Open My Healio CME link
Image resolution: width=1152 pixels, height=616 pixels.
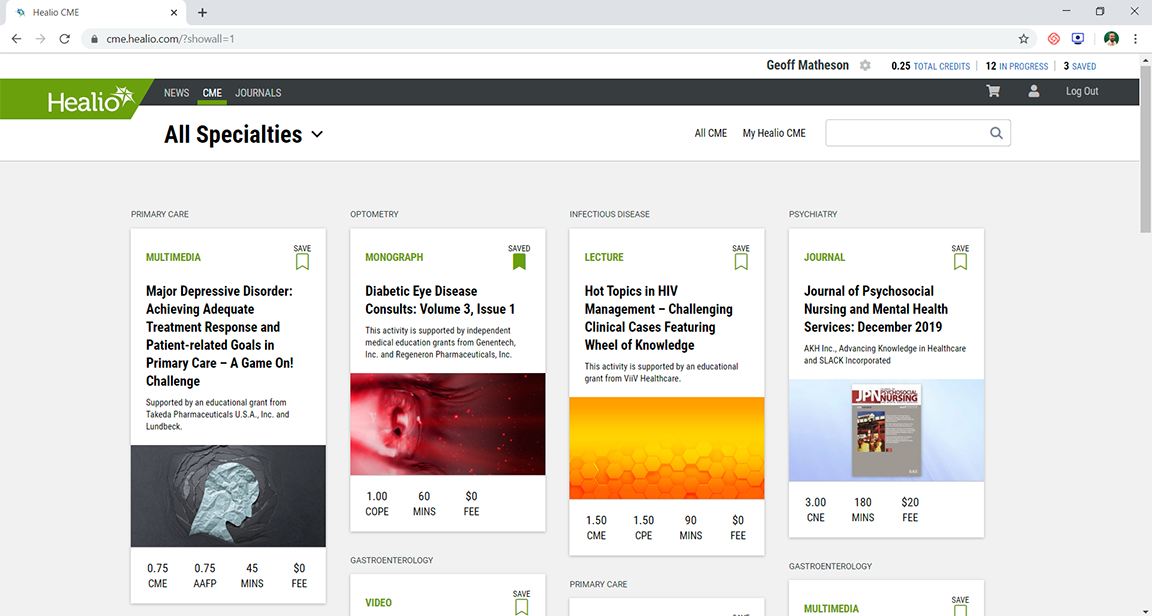[773, 133]
